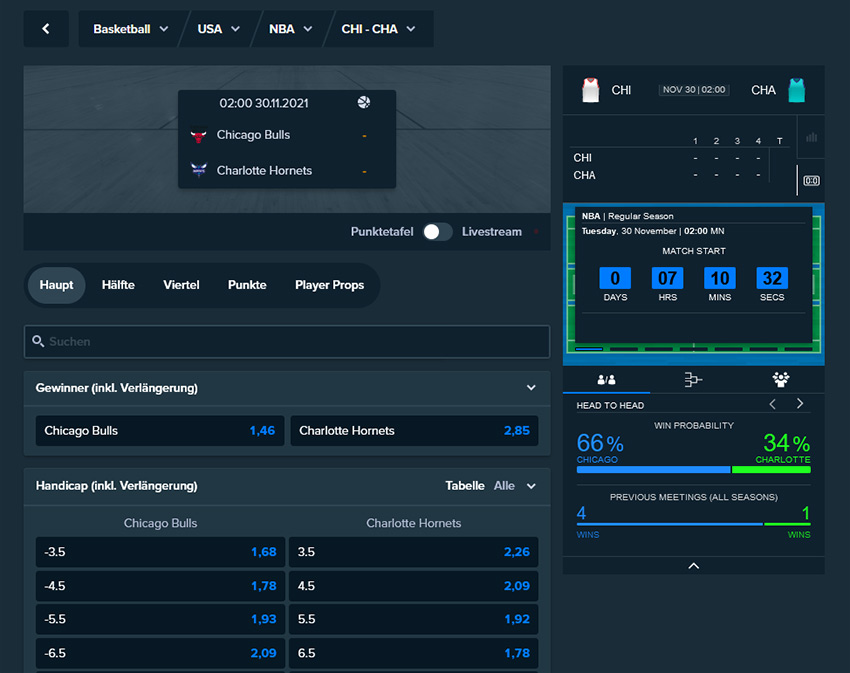Click the 34% Charlotte probability value
Image resolution: width=850 pixels, height=673 pixels.
(787, 444)
